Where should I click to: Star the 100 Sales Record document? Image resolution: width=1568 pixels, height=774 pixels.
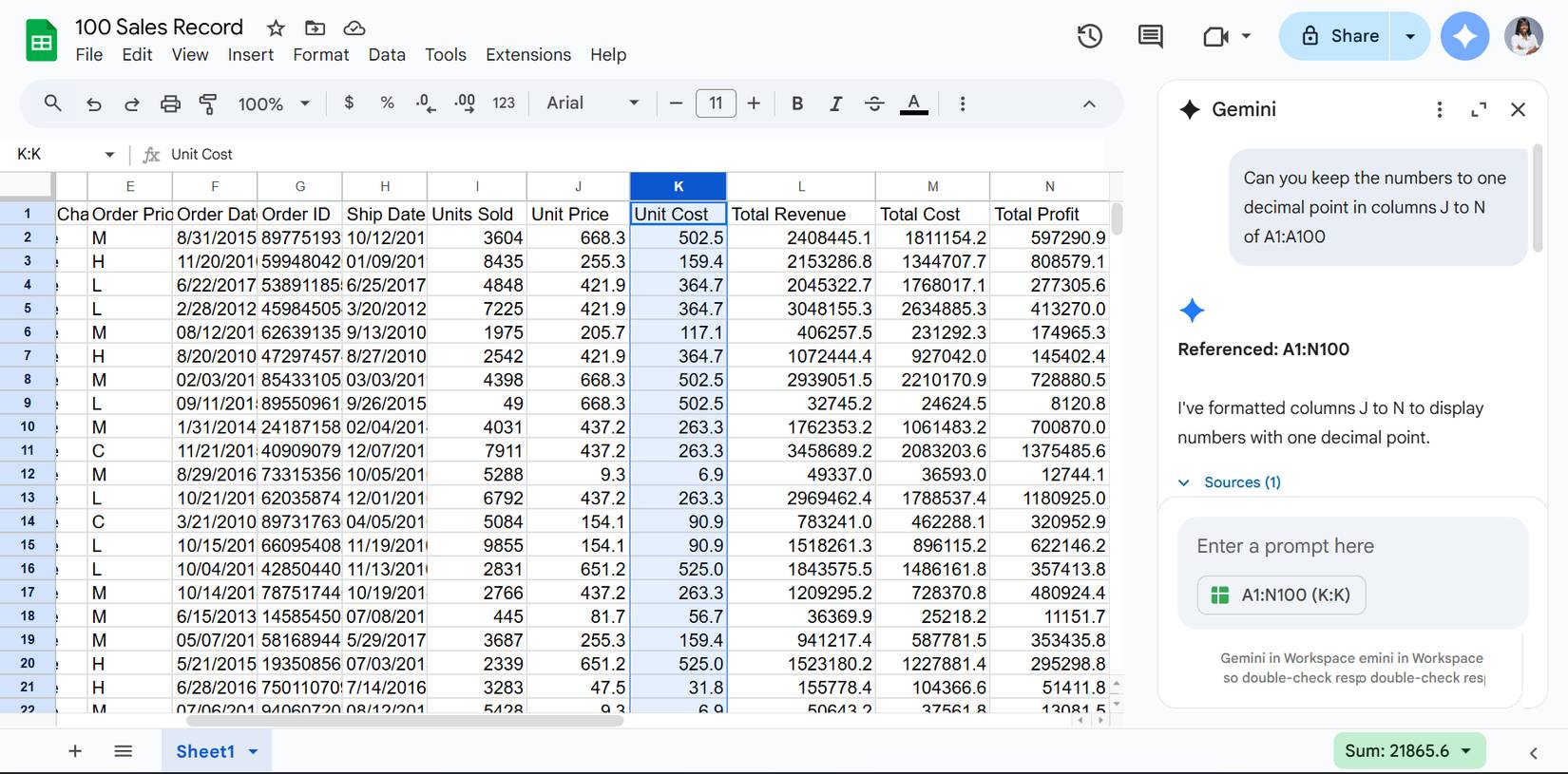point(276,28)
